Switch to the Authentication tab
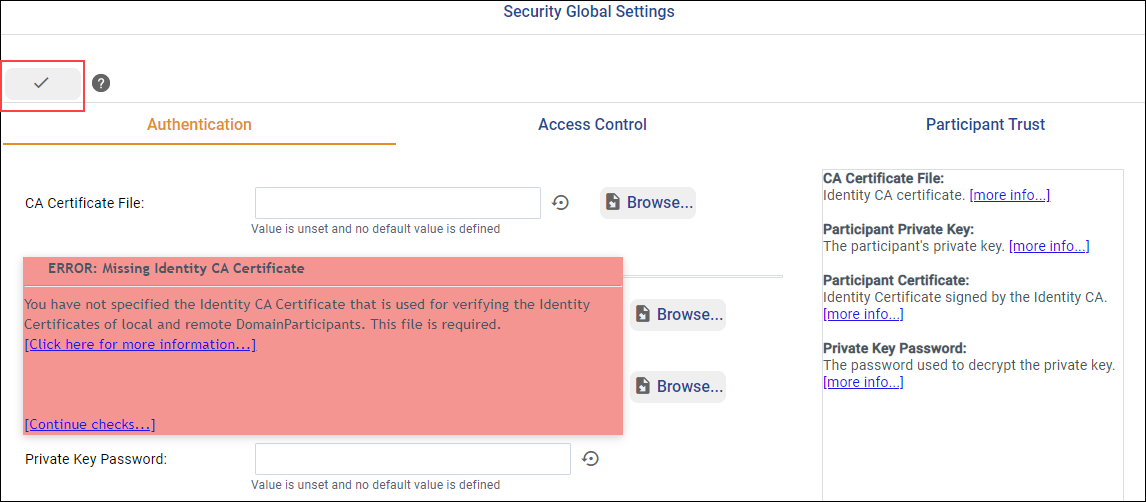 tap(199, 125)
